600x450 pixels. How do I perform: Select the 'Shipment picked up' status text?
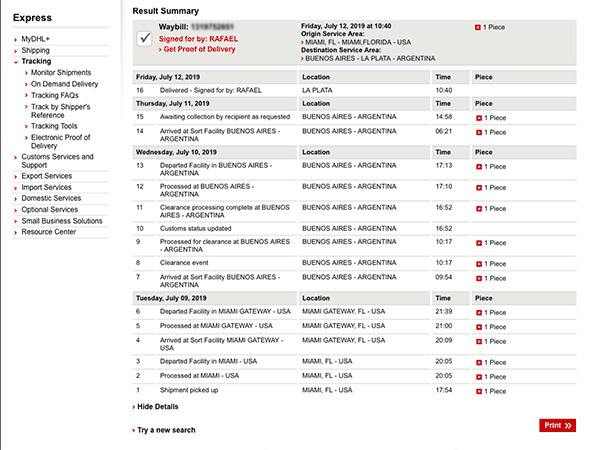tap(189, 390)
